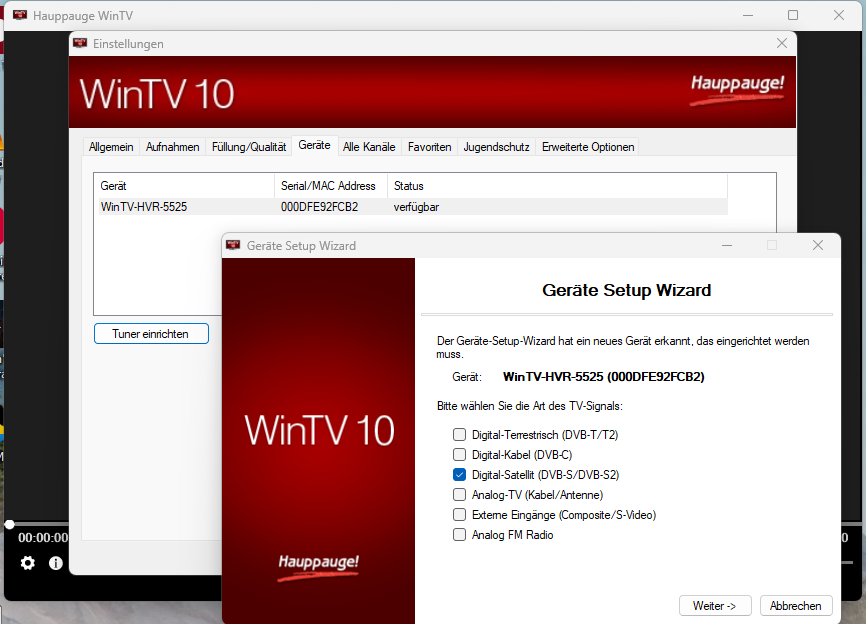Click the verfügbar status cell
The width and height of the screenshot is (866, 624).
click(416, 207)
